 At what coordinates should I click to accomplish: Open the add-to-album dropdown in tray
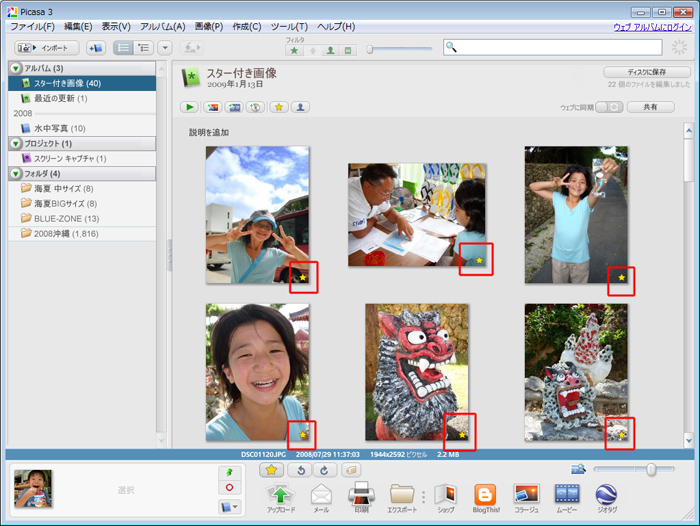pos(229,507)
